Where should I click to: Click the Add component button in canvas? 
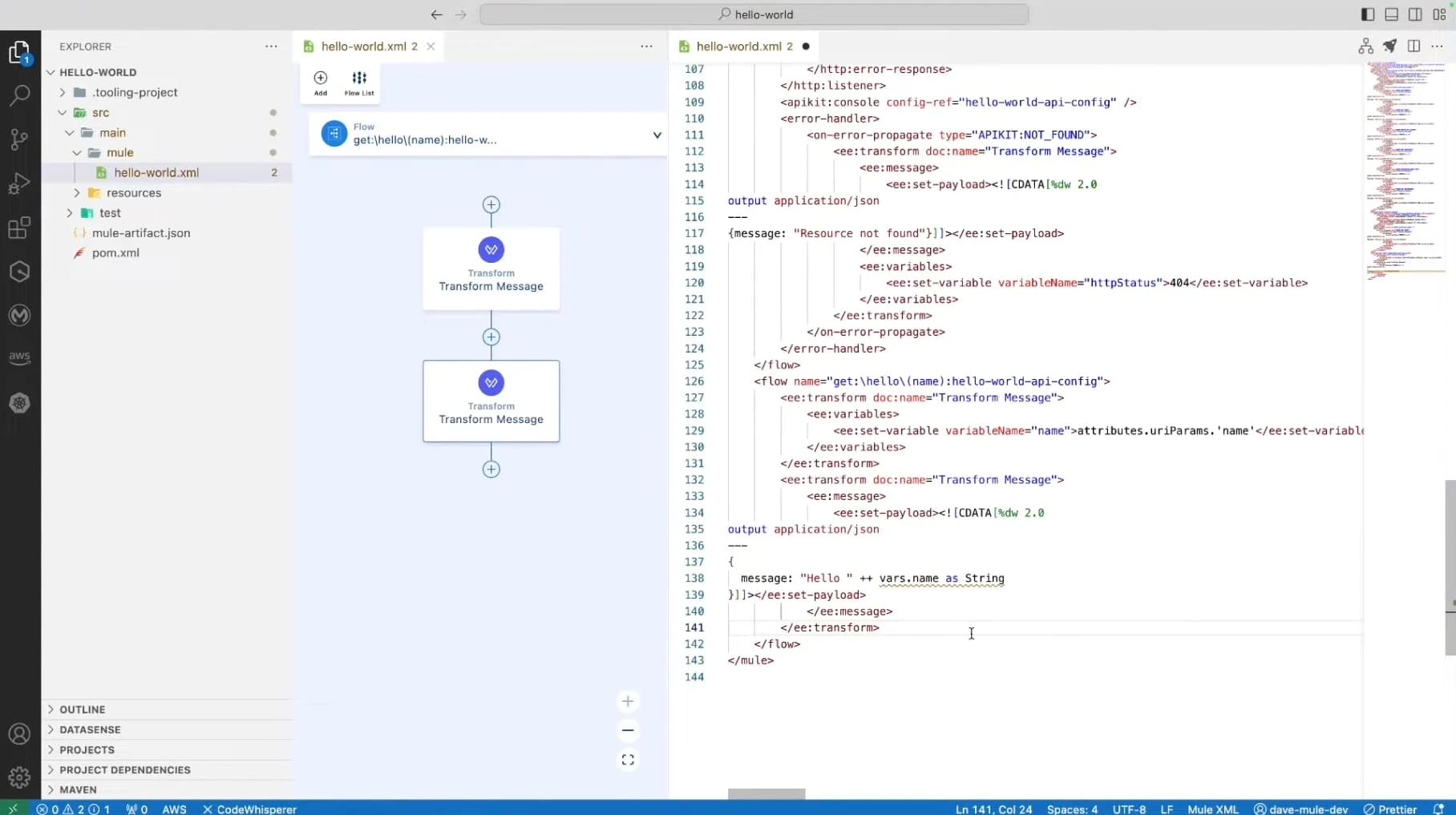[321, 83]
